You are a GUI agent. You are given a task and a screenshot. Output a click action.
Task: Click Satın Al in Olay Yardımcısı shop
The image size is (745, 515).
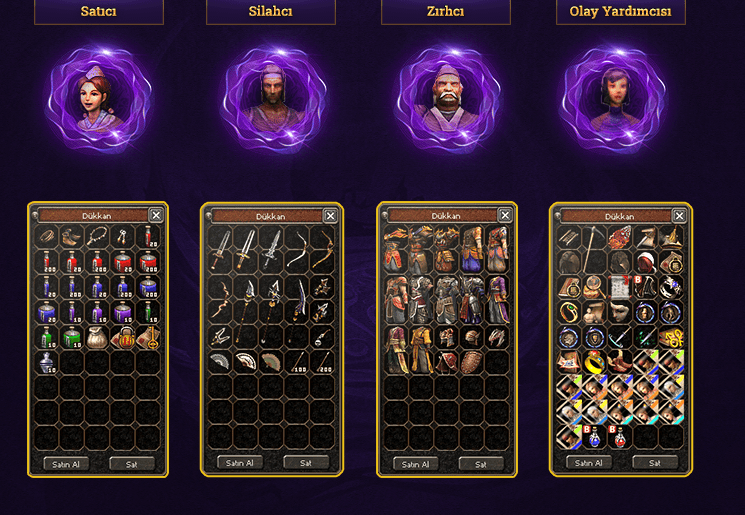pyautogui.click(x=589, y=462)
